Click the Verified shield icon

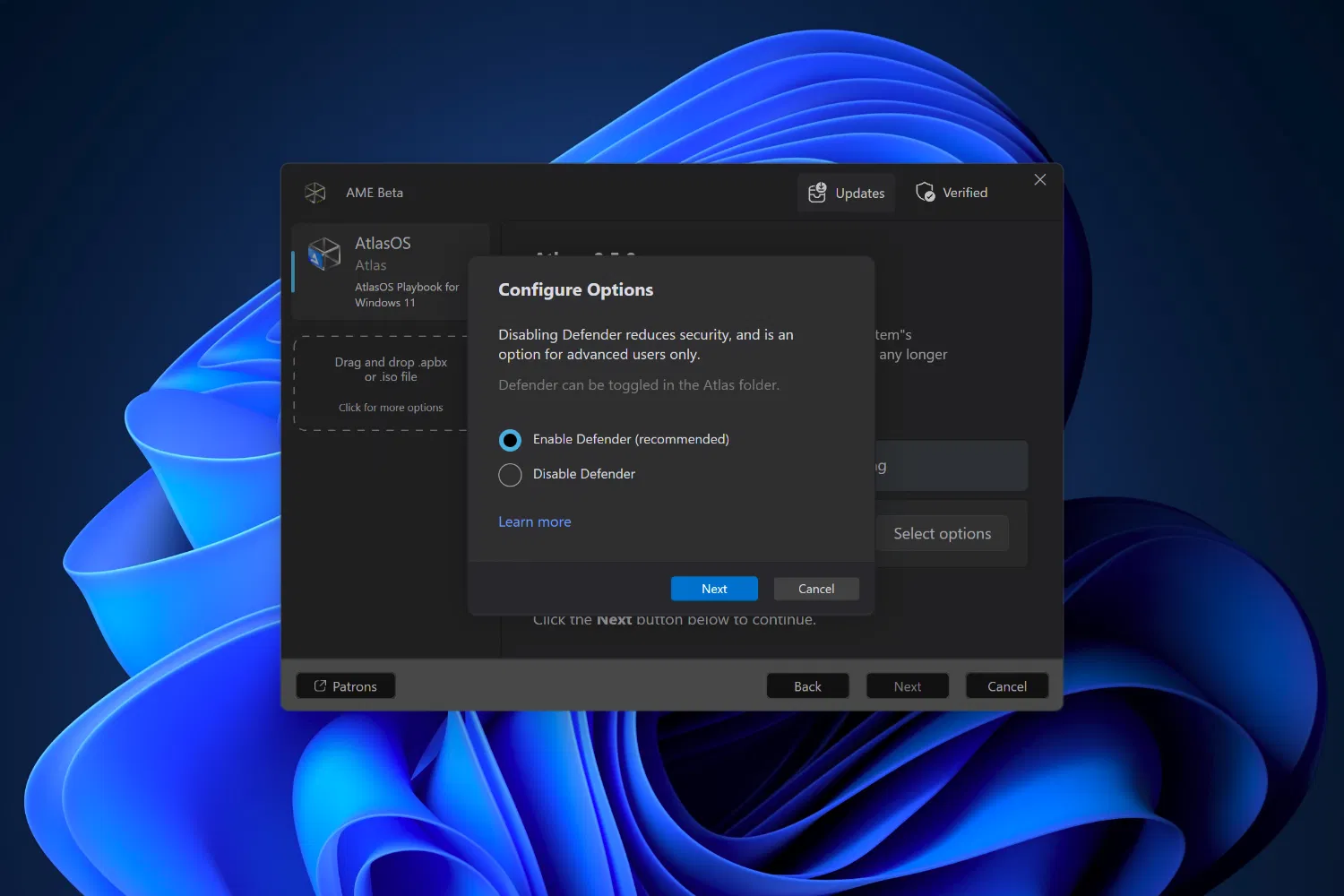(x=925, y=193)
